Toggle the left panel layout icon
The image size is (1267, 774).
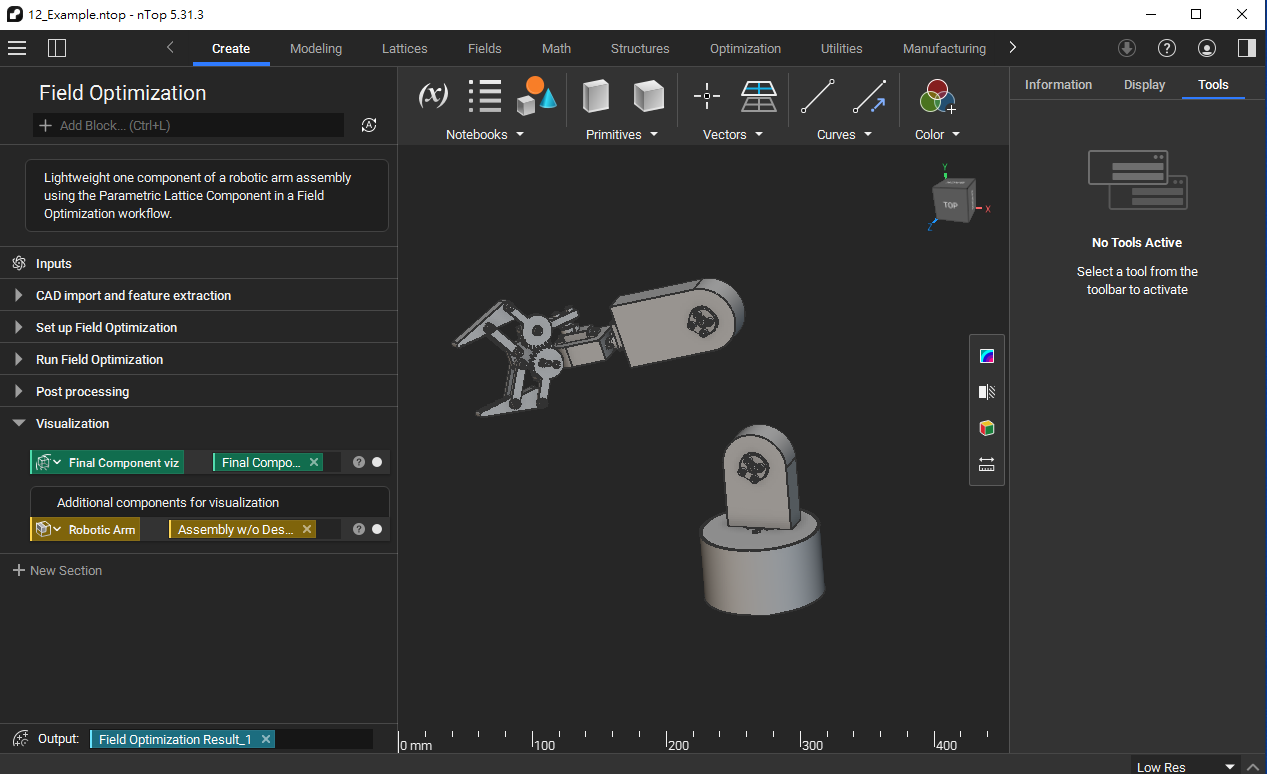click(x=57, y=48)
